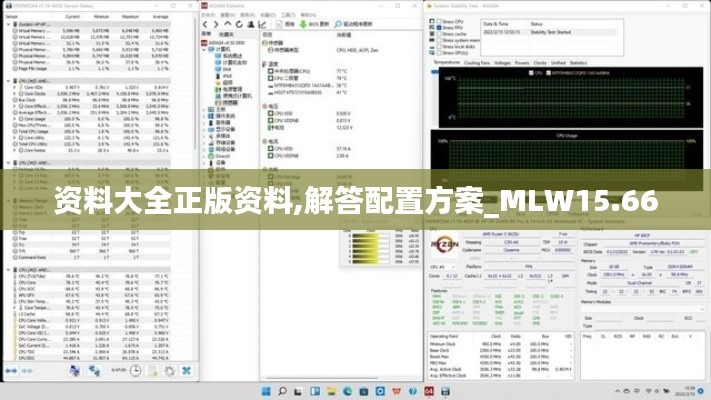Enable Stress system memory checkbox
711x400 pixels.
pyautogui.click(x=439, y=40)
